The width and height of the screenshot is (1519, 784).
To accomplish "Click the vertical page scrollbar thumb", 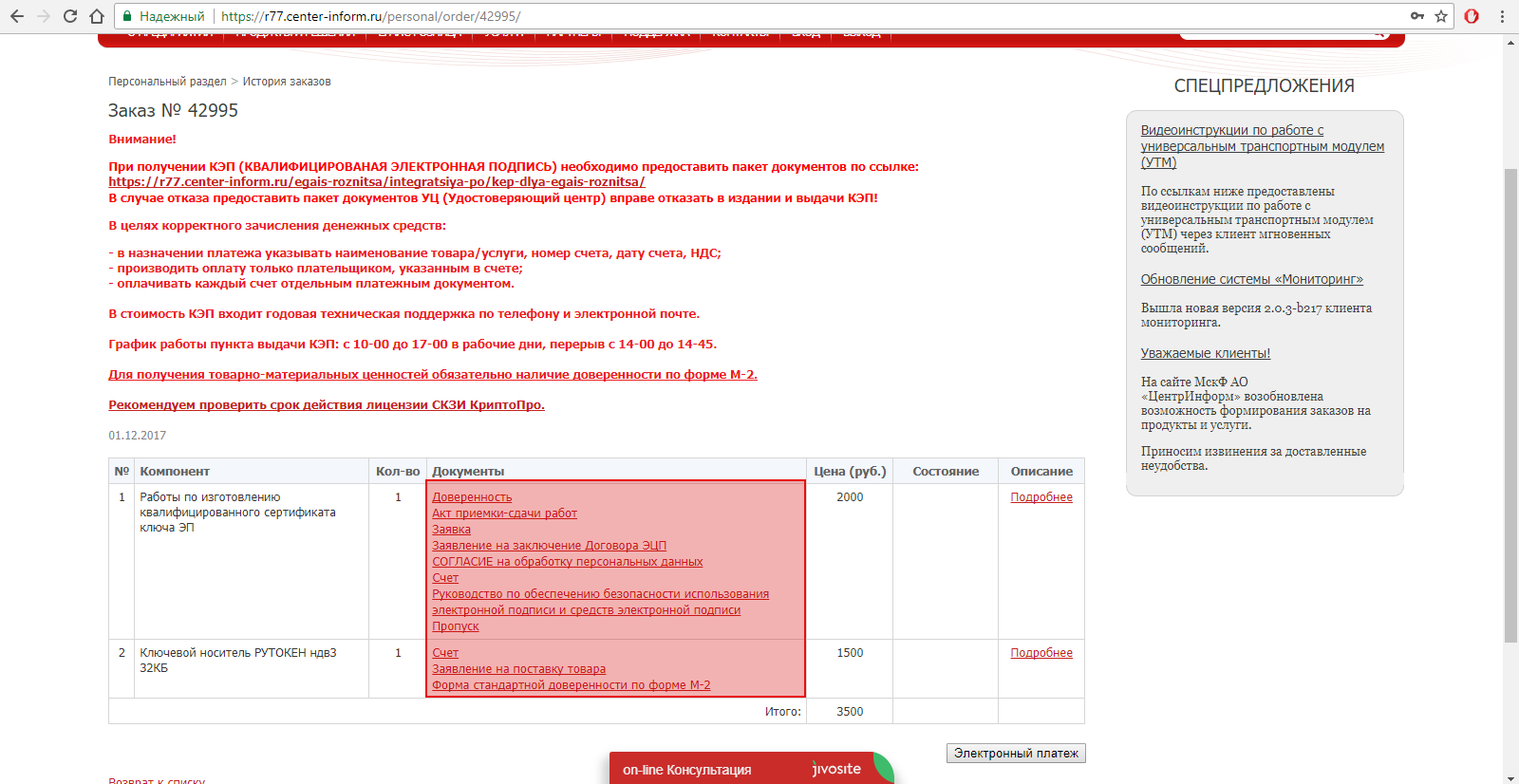I will tap(1510, 405).
